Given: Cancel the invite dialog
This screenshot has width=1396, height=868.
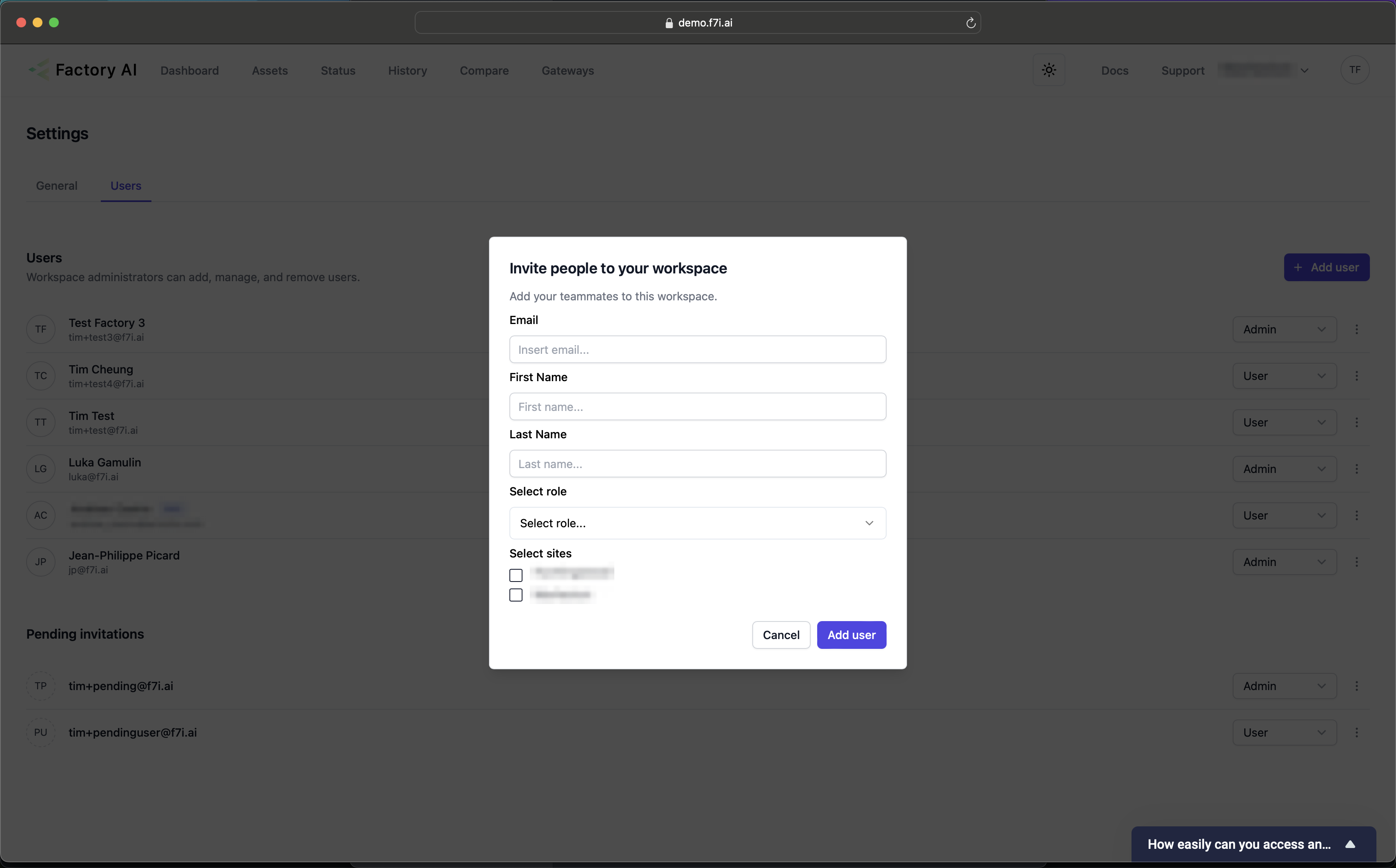Looking at the screenshot, I should [x=781, y=635].
